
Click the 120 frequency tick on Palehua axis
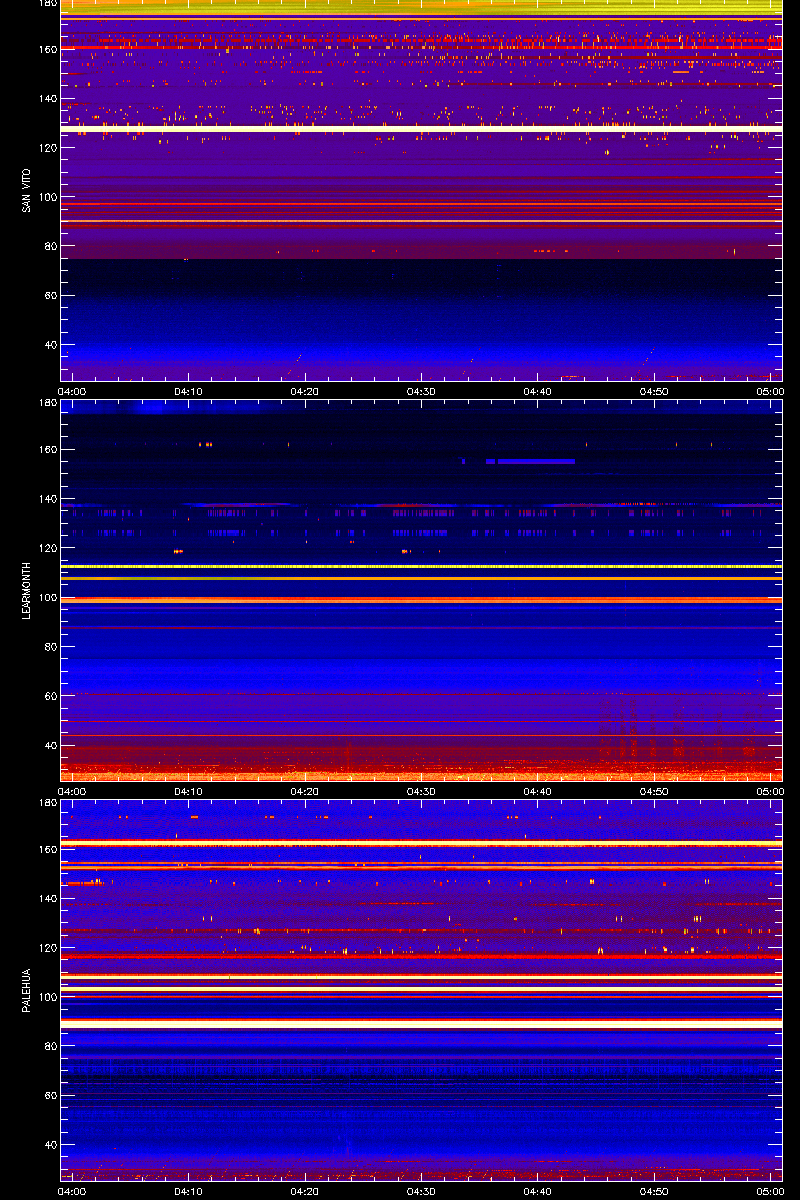47,948
